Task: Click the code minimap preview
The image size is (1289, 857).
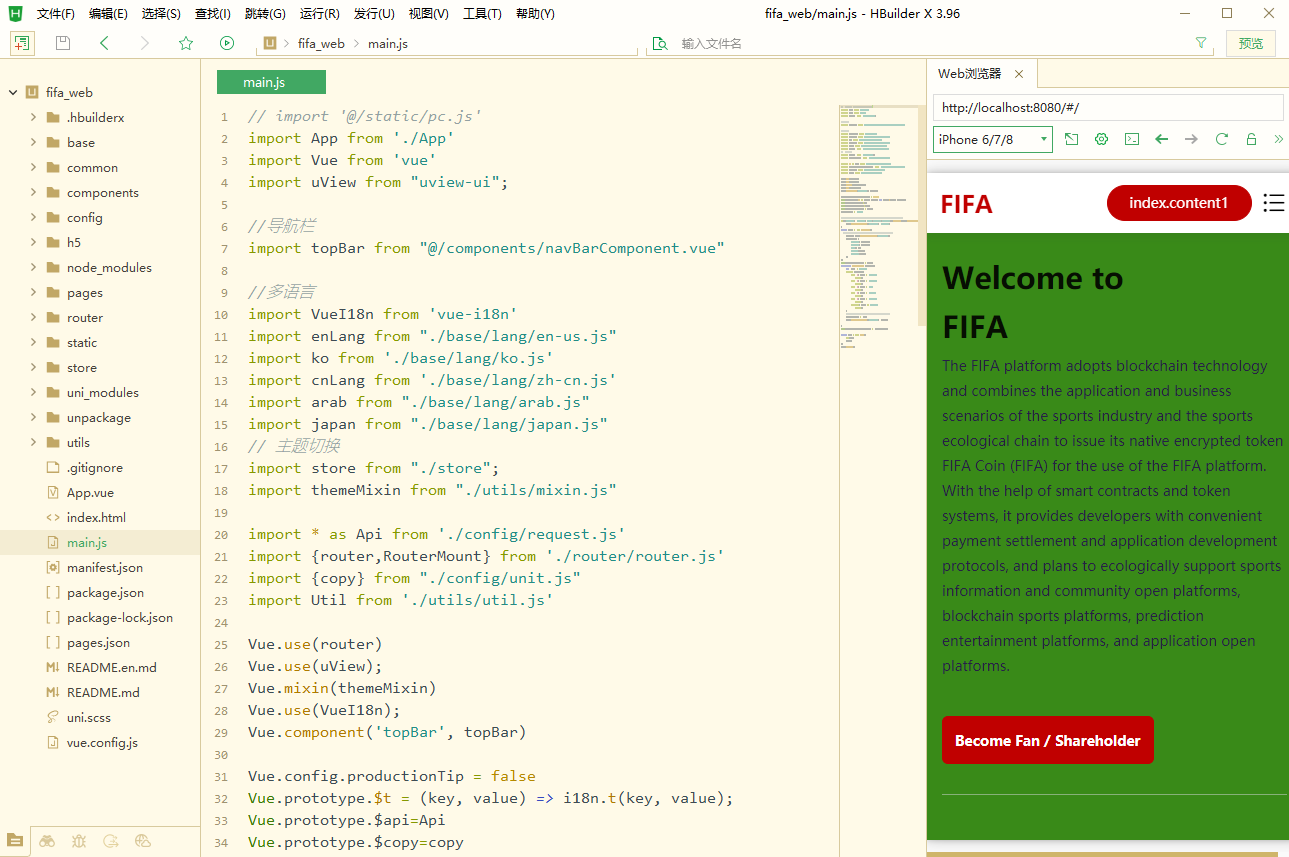Action: click(x=878, y=225)
